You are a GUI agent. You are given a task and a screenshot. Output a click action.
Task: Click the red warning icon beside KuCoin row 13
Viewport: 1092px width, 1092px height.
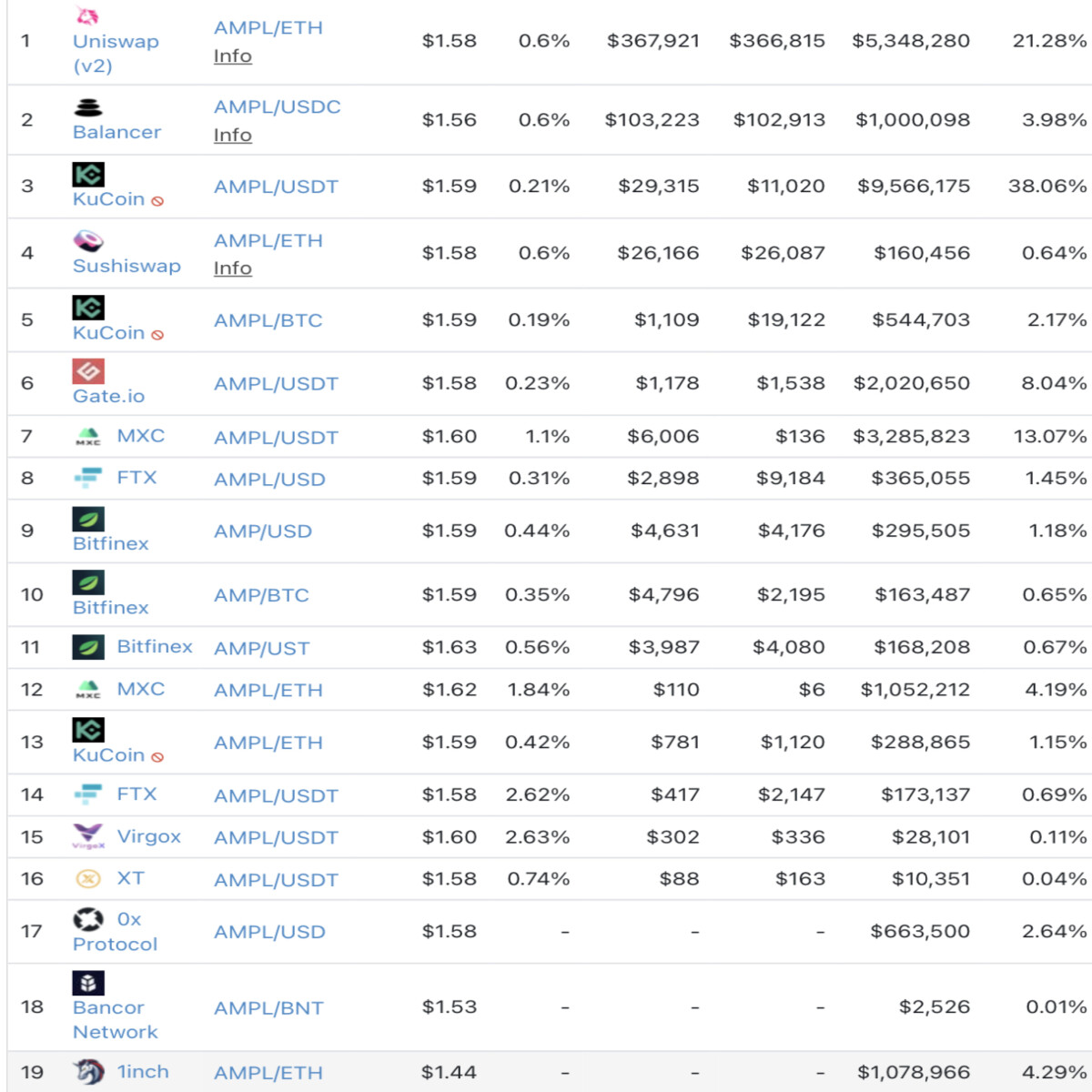157,757
